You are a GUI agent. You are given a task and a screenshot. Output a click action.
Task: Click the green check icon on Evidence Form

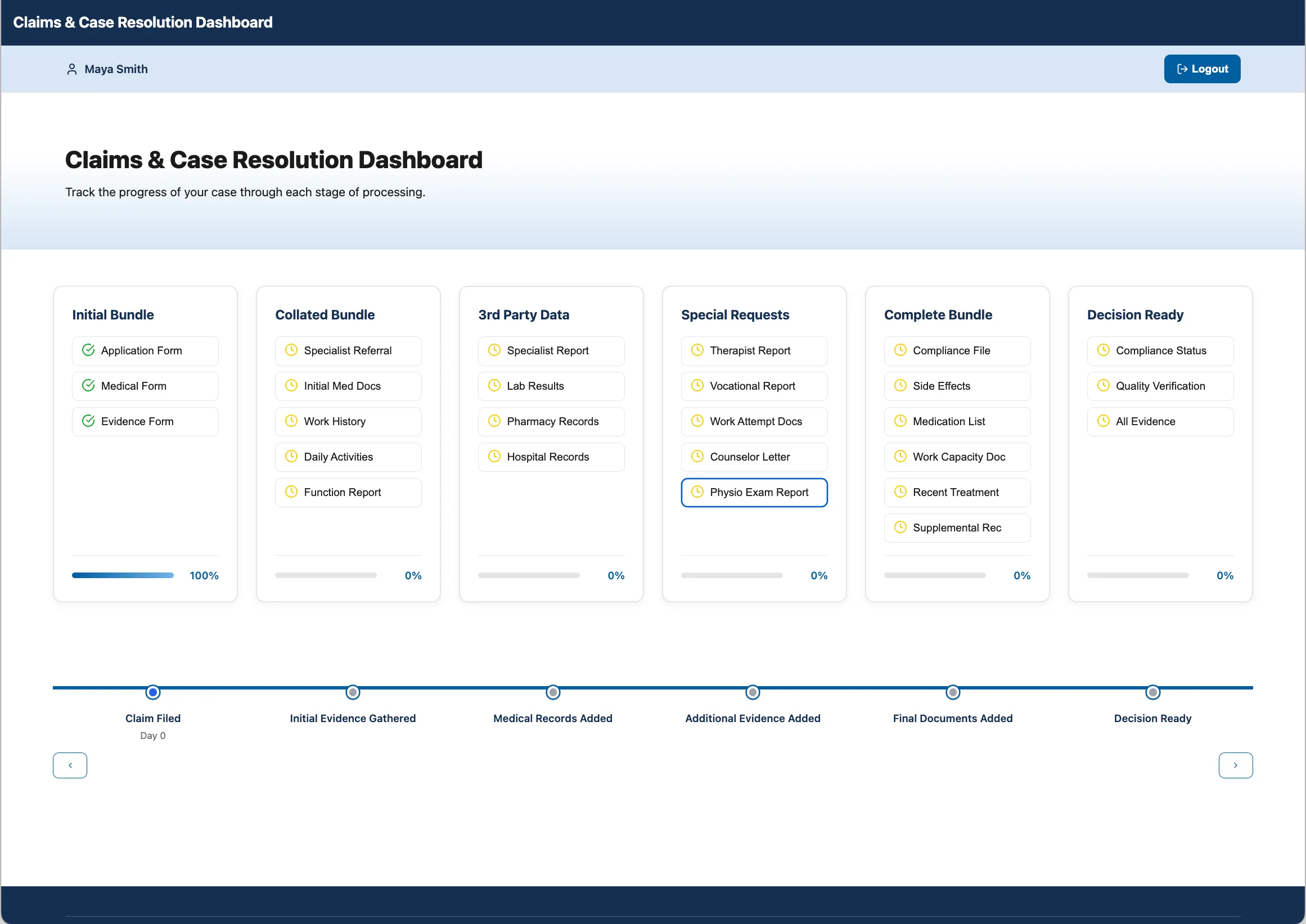tap(88, 421)
